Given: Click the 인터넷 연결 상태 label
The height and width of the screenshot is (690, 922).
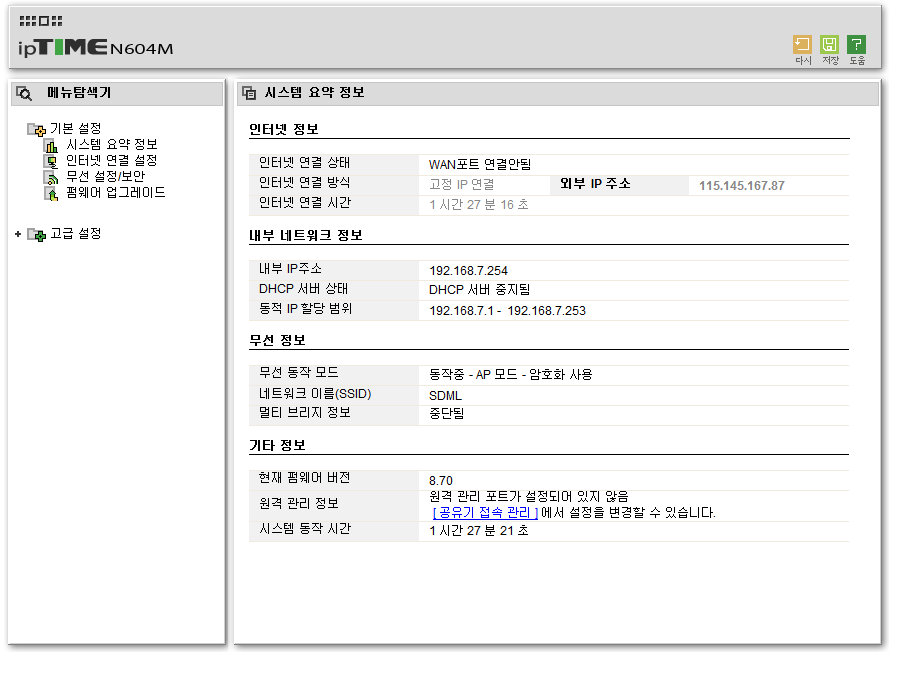Looking at the screenshot, I should pyautogui.click(x=305, y=162).
